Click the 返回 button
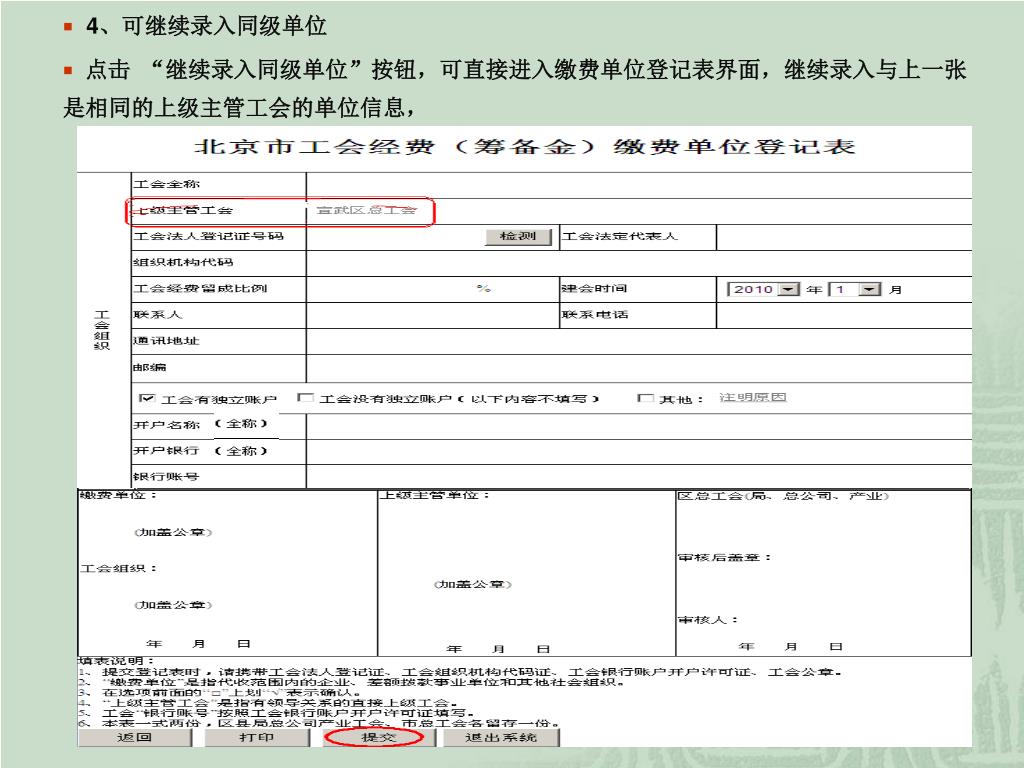This screenshot has height=768, width=1024. (134, 737)
